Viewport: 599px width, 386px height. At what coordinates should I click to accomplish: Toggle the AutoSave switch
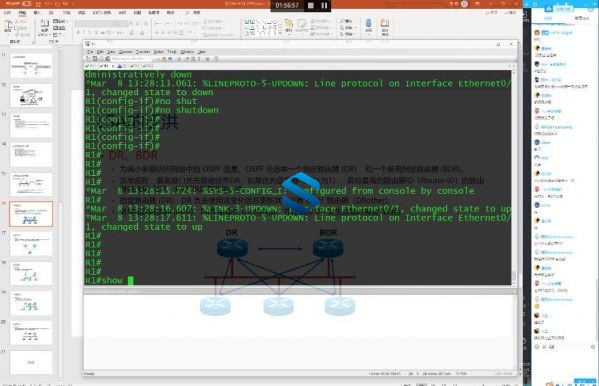pyautogui.click(x=26, y=3)
